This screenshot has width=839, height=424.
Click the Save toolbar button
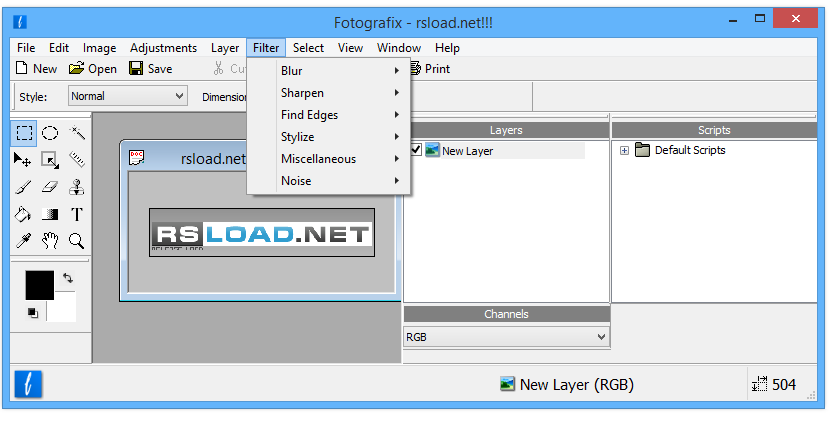[x=151, y=69]
